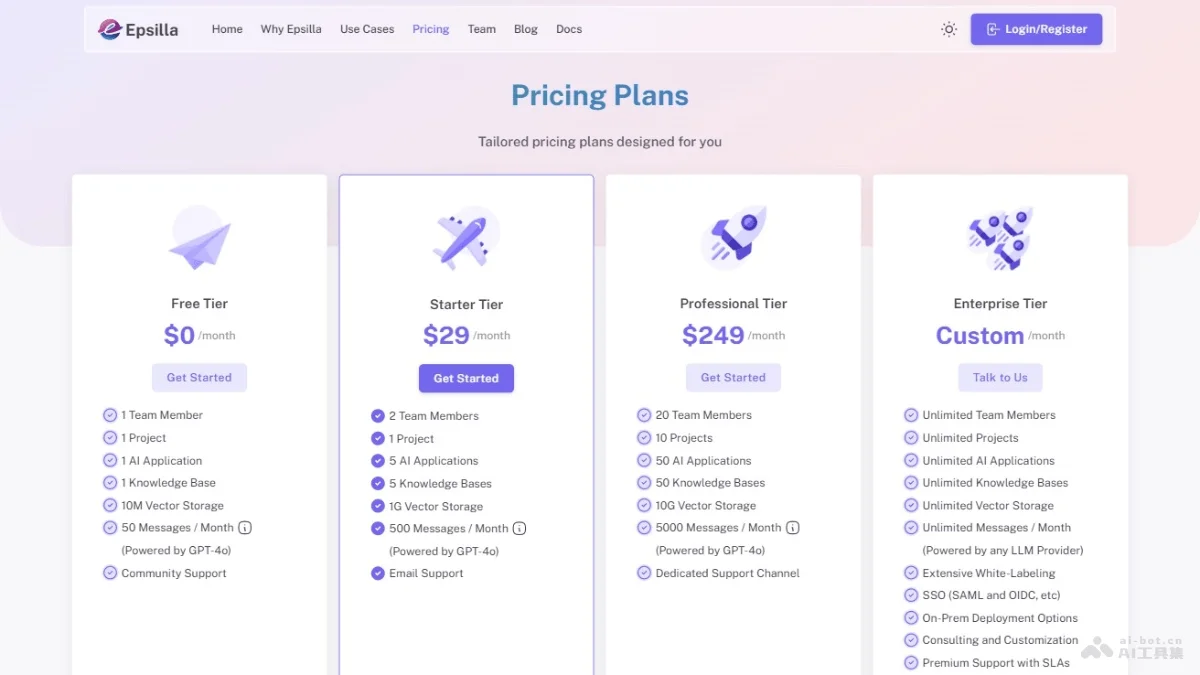This screenshot has width=1200, height=675.
Task: Go to the Use Cases nav item
Action: pos(367,29)
